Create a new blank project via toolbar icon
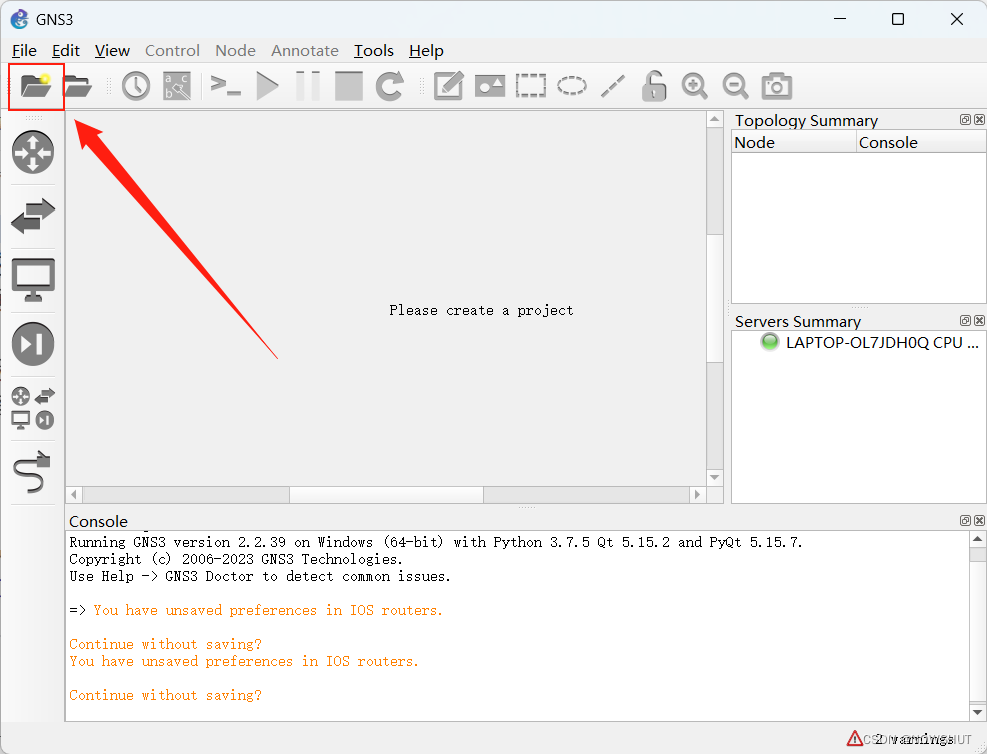This screenshot has width=987, height=754. [36, 86]
